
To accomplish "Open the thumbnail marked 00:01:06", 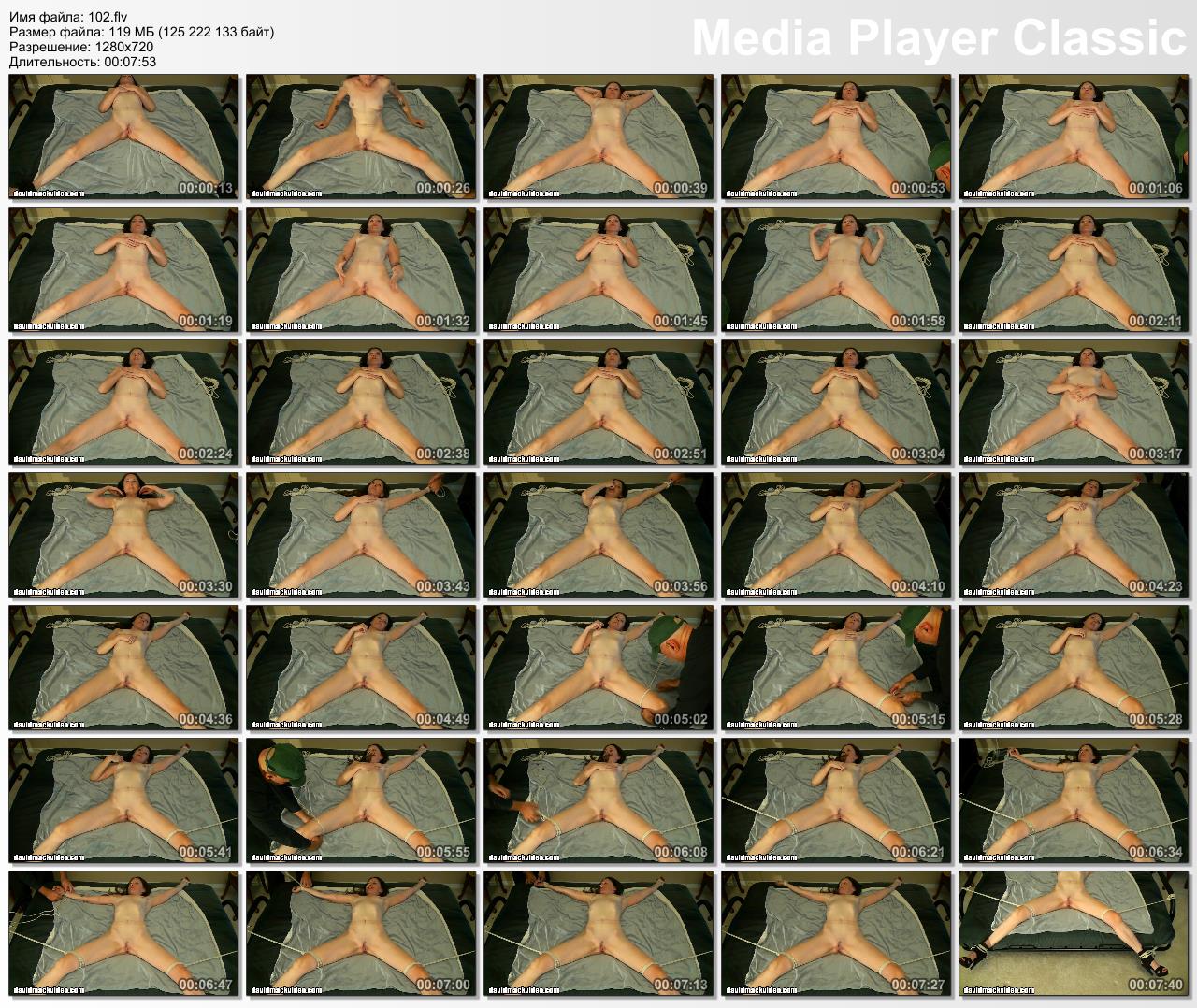I will point(1074,137).
